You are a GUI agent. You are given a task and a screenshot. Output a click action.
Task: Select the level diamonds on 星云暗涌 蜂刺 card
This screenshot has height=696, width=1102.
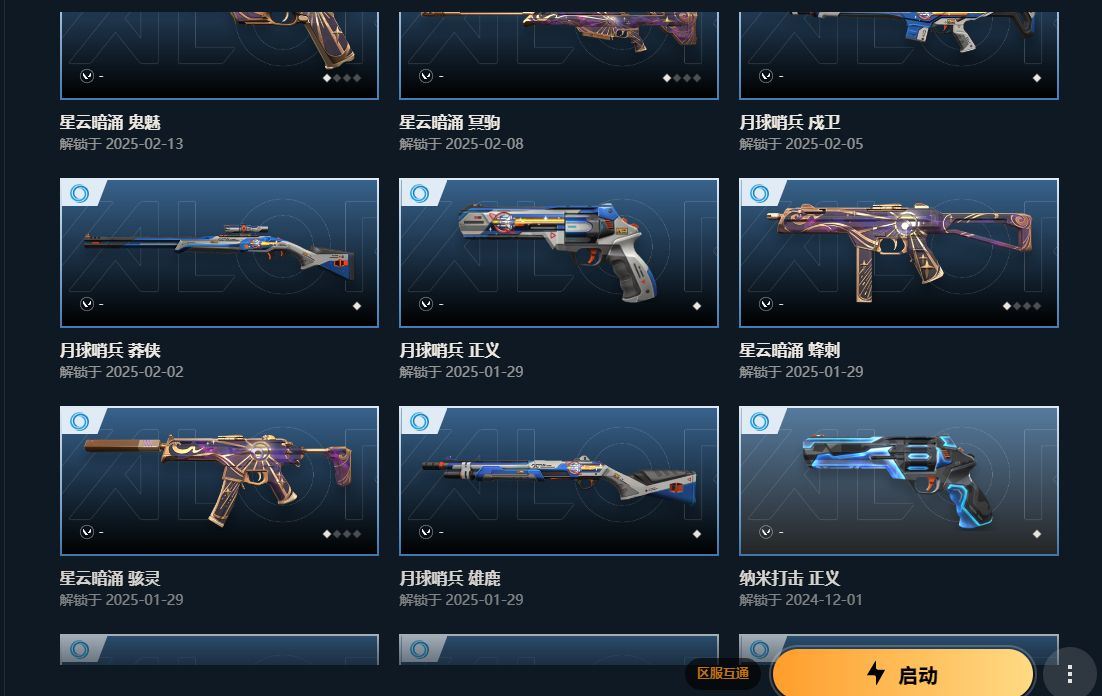pos(1022,306)
